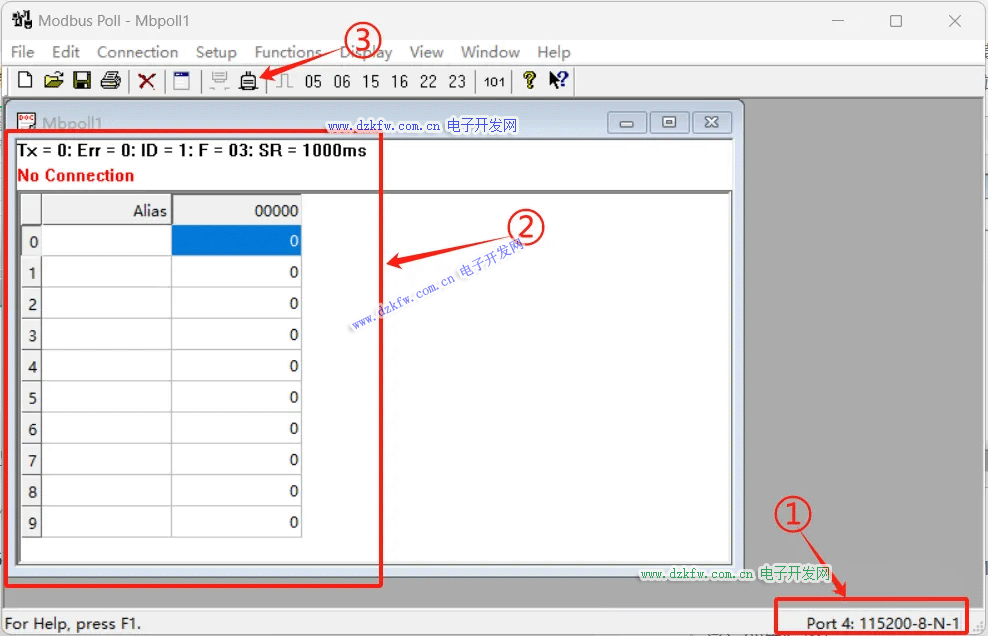The image size is (988, 636).
Task: Maximize the Modbus Poll main window
Action: (x=896, y=21)
